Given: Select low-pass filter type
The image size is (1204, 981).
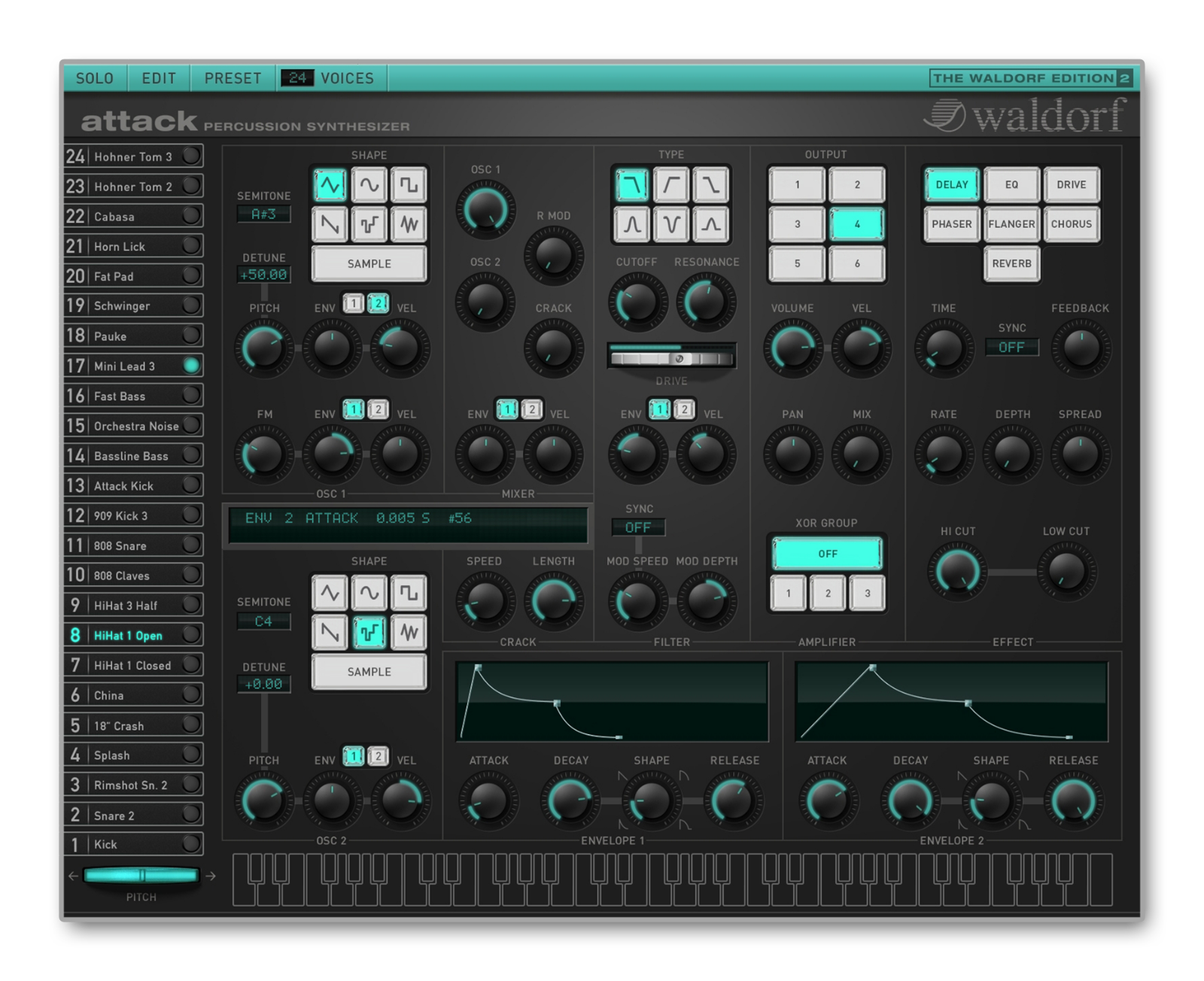Looking at the screenshot, I should pyautogui.click(x=631, y=185).
